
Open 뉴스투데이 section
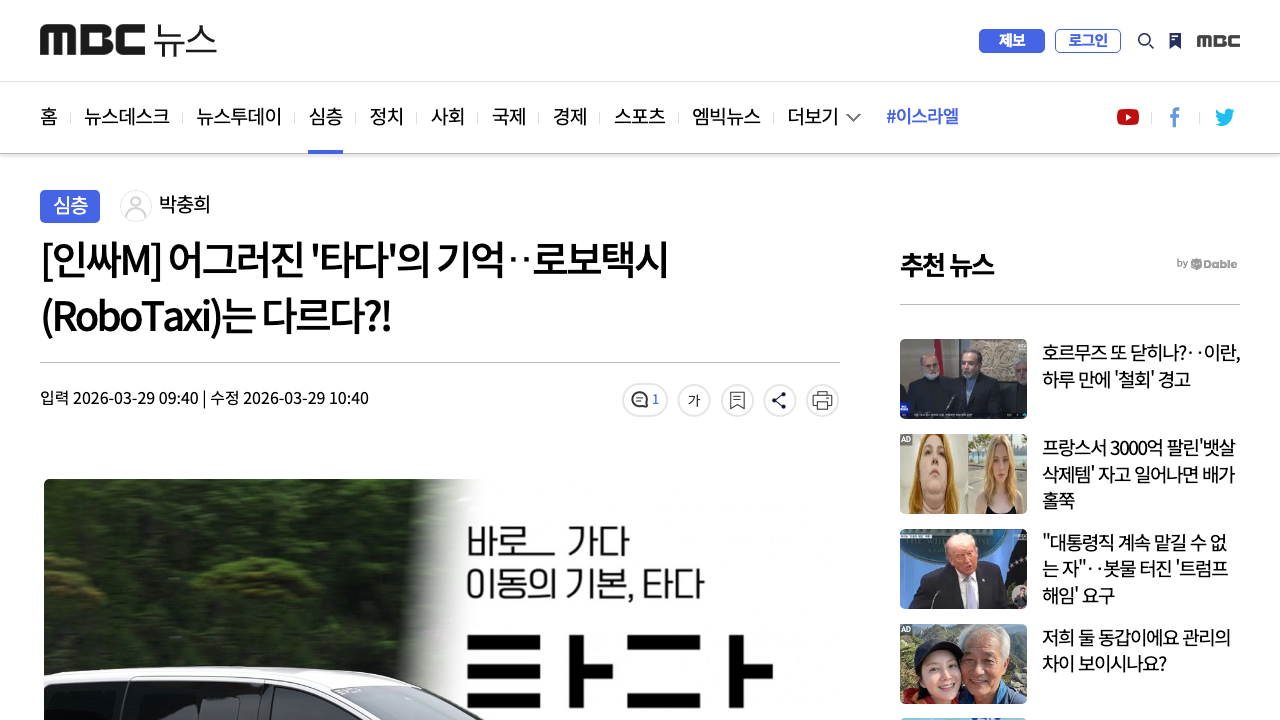click(239, 117)
